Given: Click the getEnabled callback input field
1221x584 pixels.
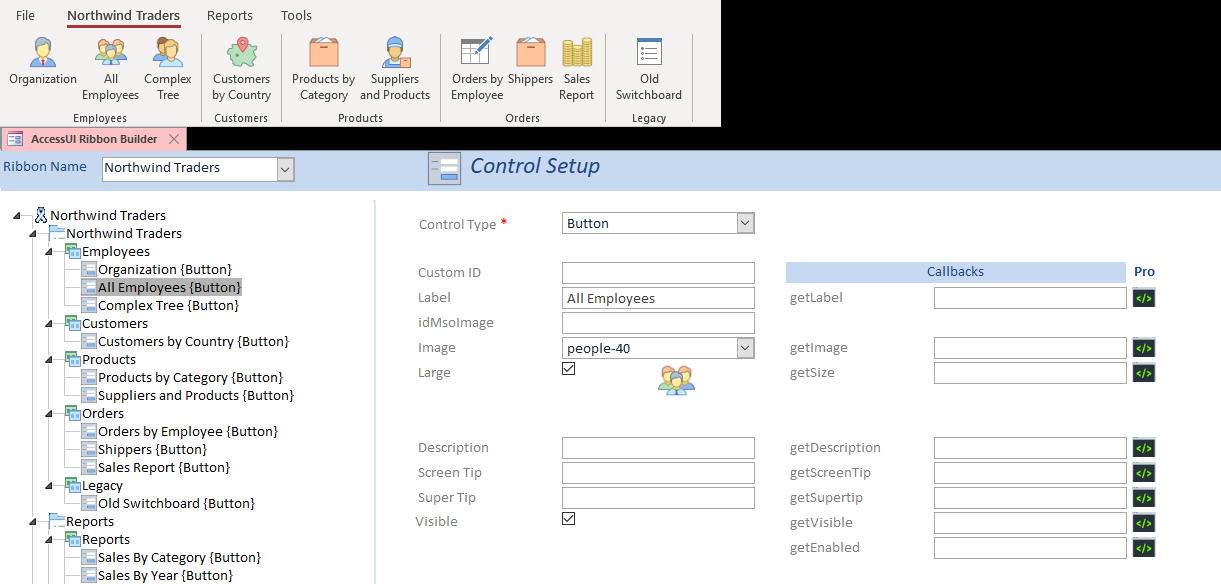Looking at the screenshot, I should pyautogui.click(x=1030, y=548).
